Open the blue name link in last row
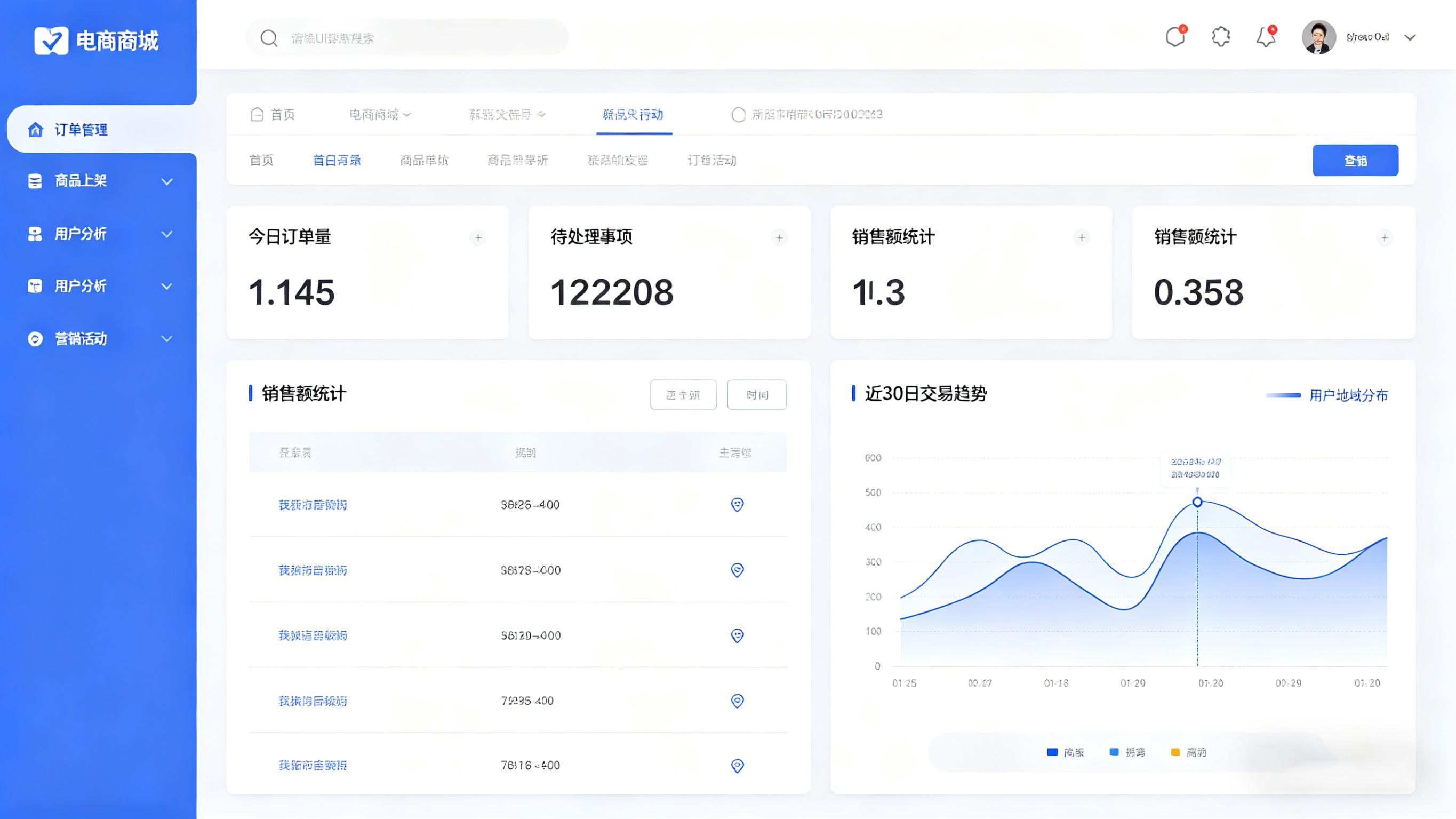Image resolution: width=1456 pixels, height=819 pixels. pos(313,766)
